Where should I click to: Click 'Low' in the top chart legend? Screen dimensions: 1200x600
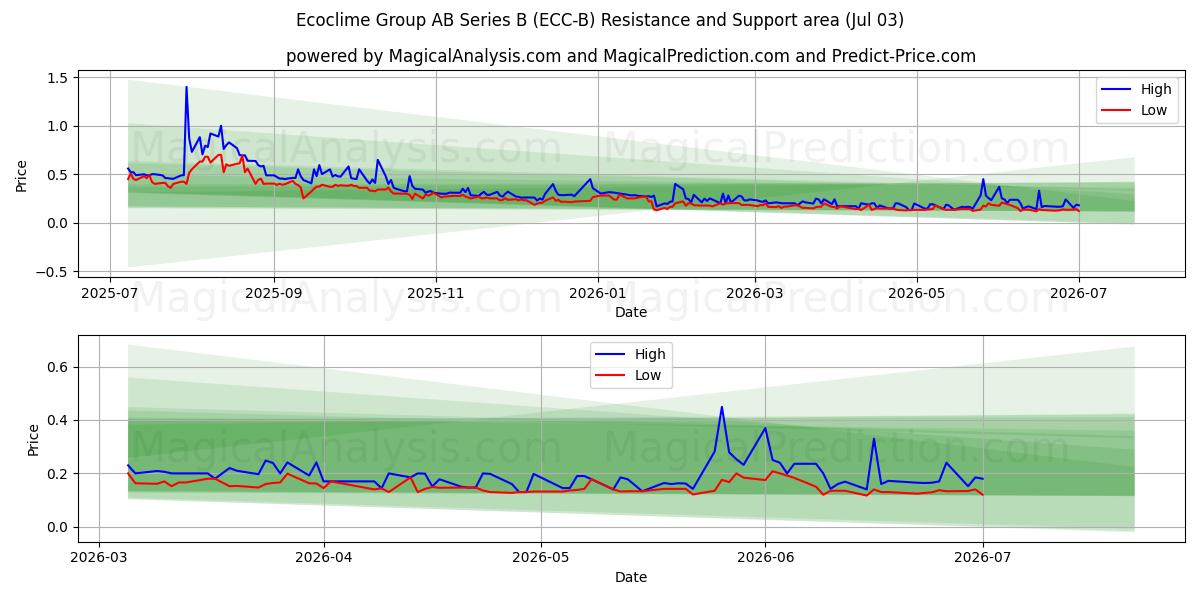1154,110
